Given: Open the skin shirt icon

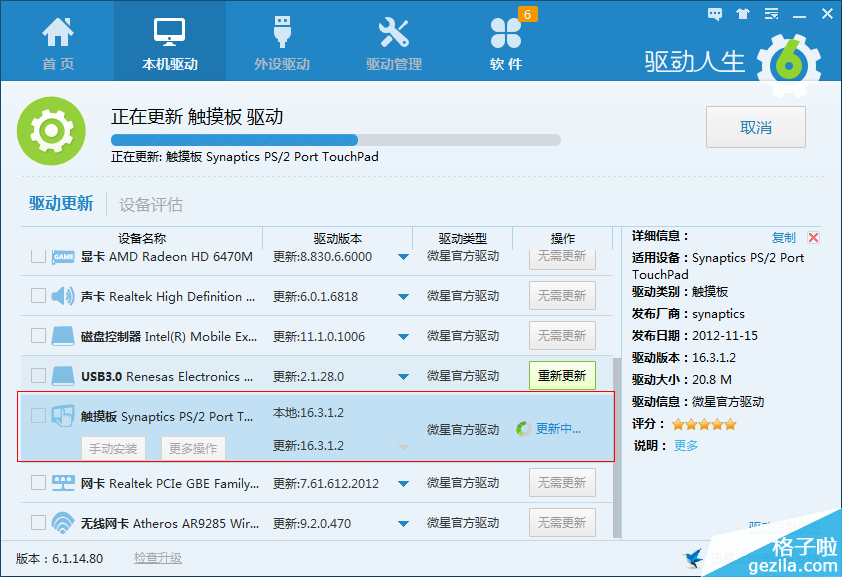Looking at the screenshot, I should (742, 14).
